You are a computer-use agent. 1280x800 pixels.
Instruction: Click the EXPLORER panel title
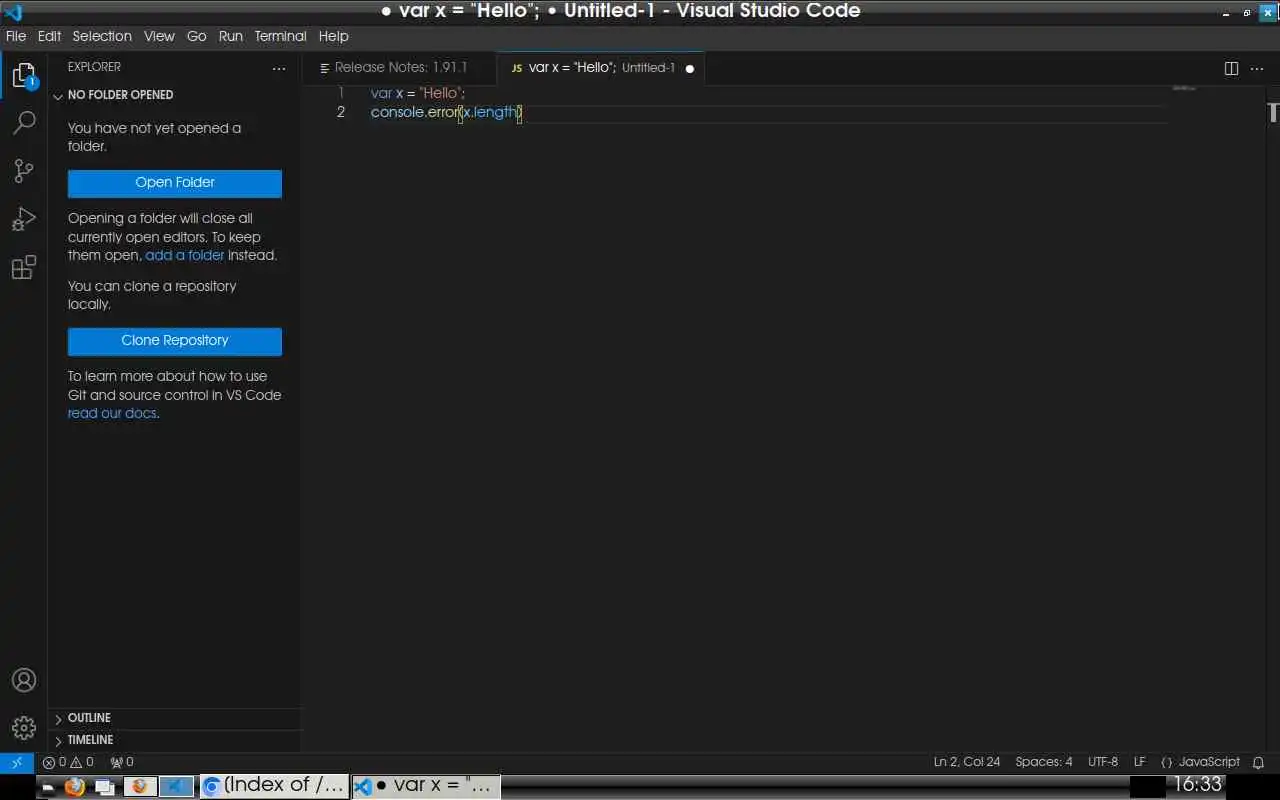pyautogui.click(x=94, y=67)
